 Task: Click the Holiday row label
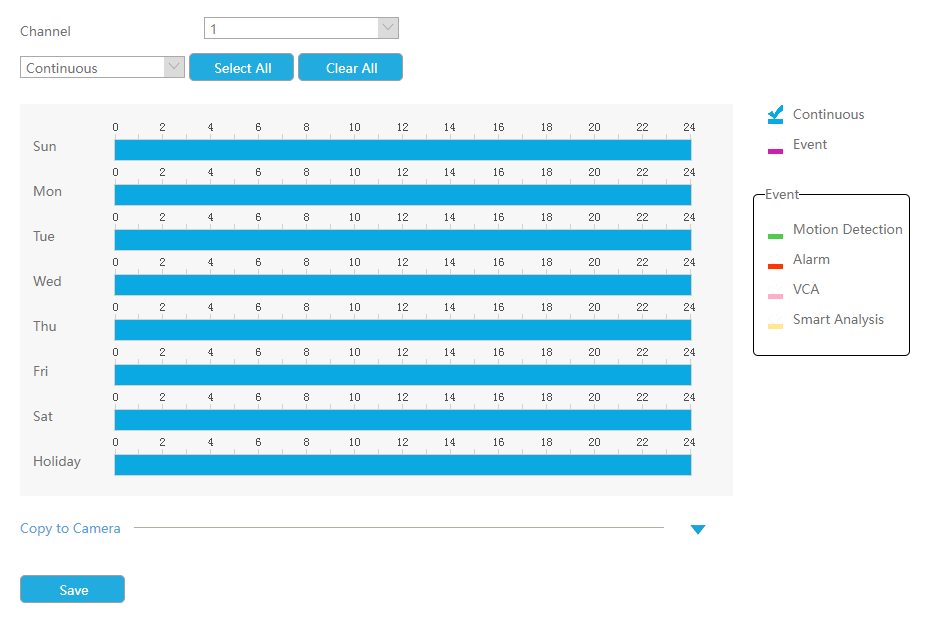pyautogui.click(x=57, y=462)
